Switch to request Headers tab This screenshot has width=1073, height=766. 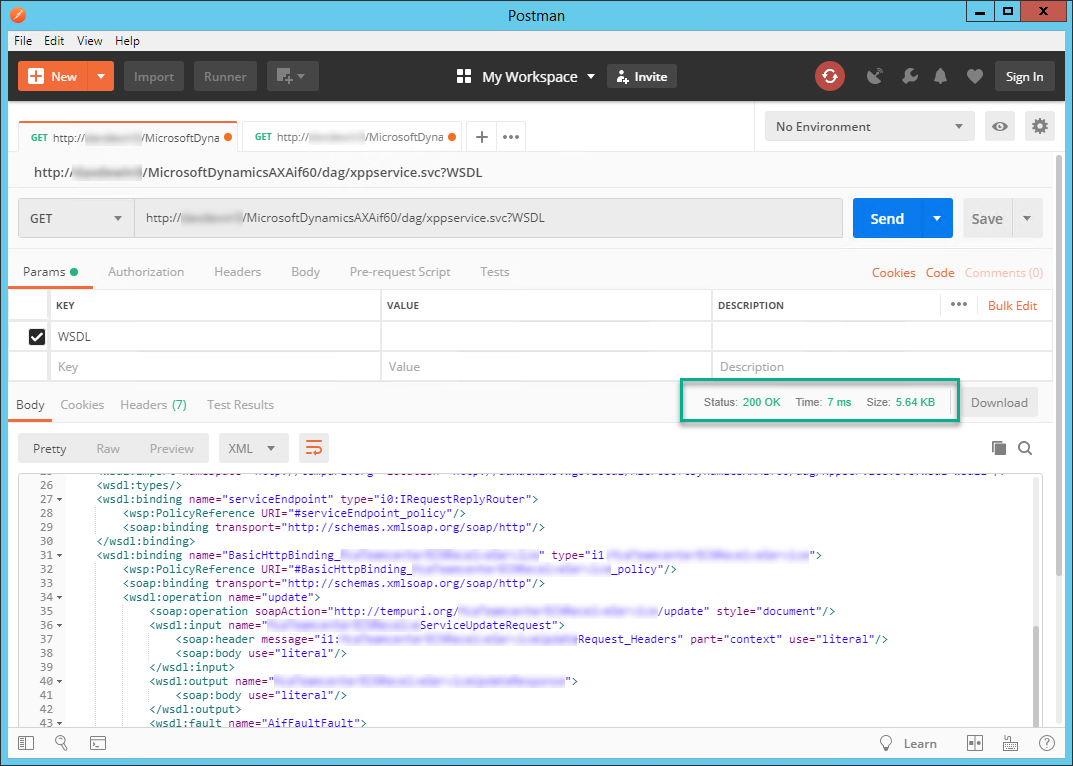[x=237, y=272]
